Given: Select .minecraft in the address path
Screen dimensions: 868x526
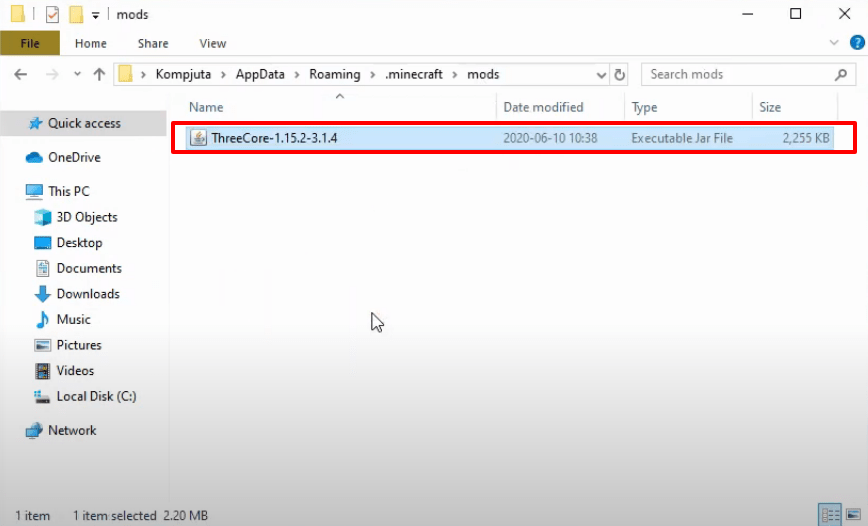Looking at the screenshot, I should pyautogui.click(x=414, y=74).
